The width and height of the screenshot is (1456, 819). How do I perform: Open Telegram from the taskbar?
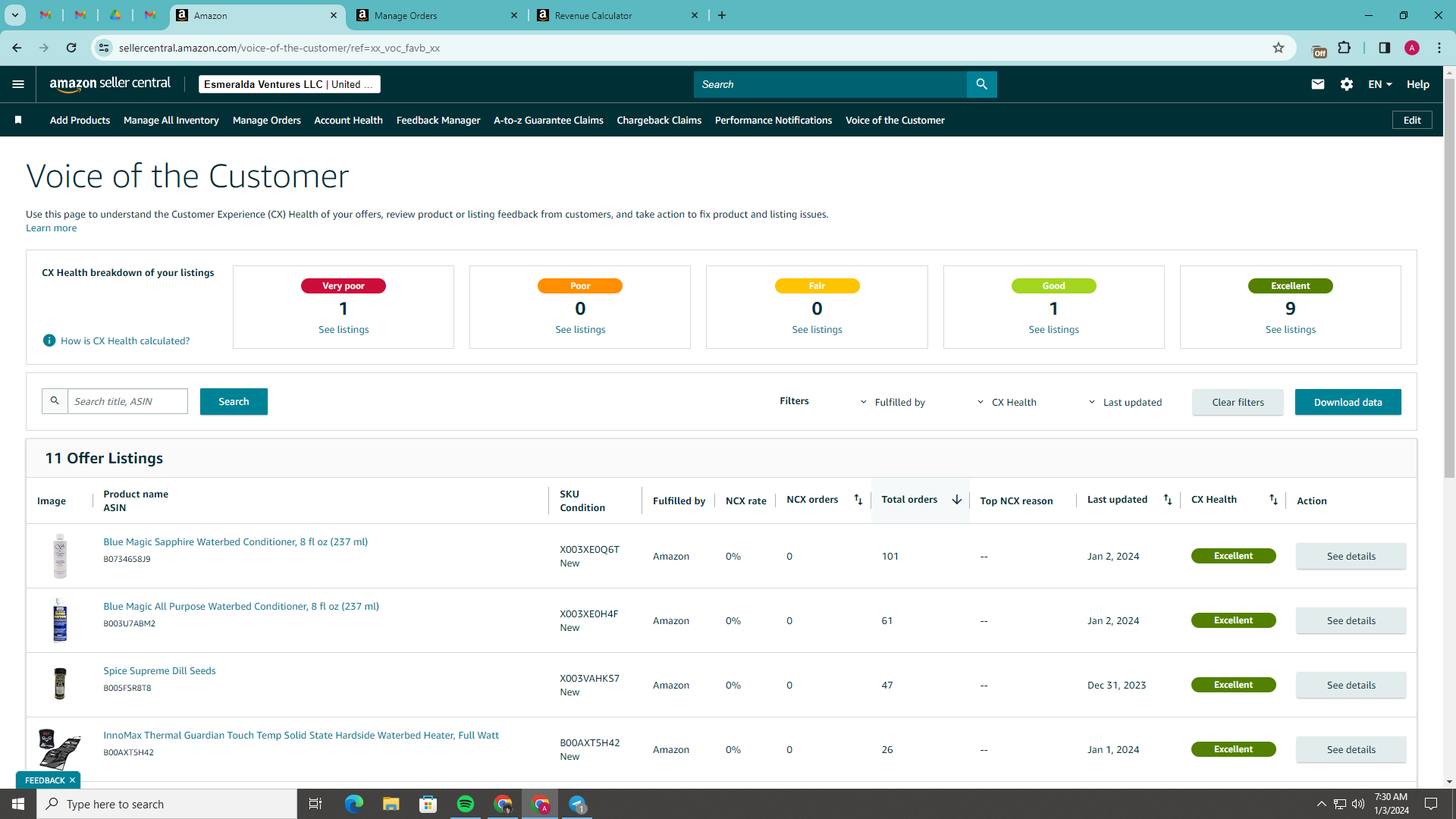[x=577, y=804]
